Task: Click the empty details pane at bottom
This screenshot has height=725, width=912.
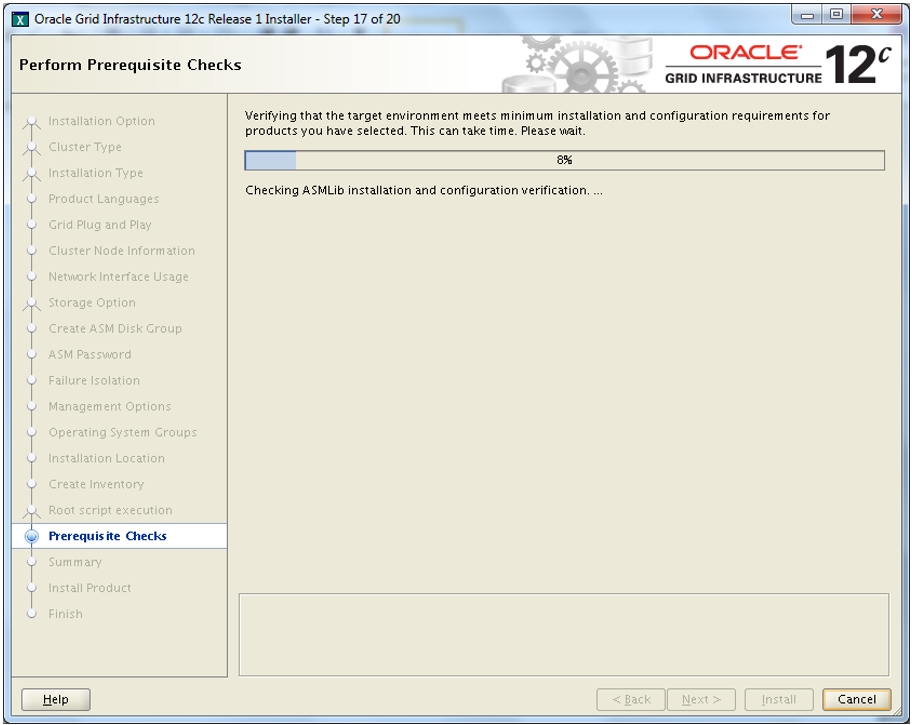Action: point(564,635)
